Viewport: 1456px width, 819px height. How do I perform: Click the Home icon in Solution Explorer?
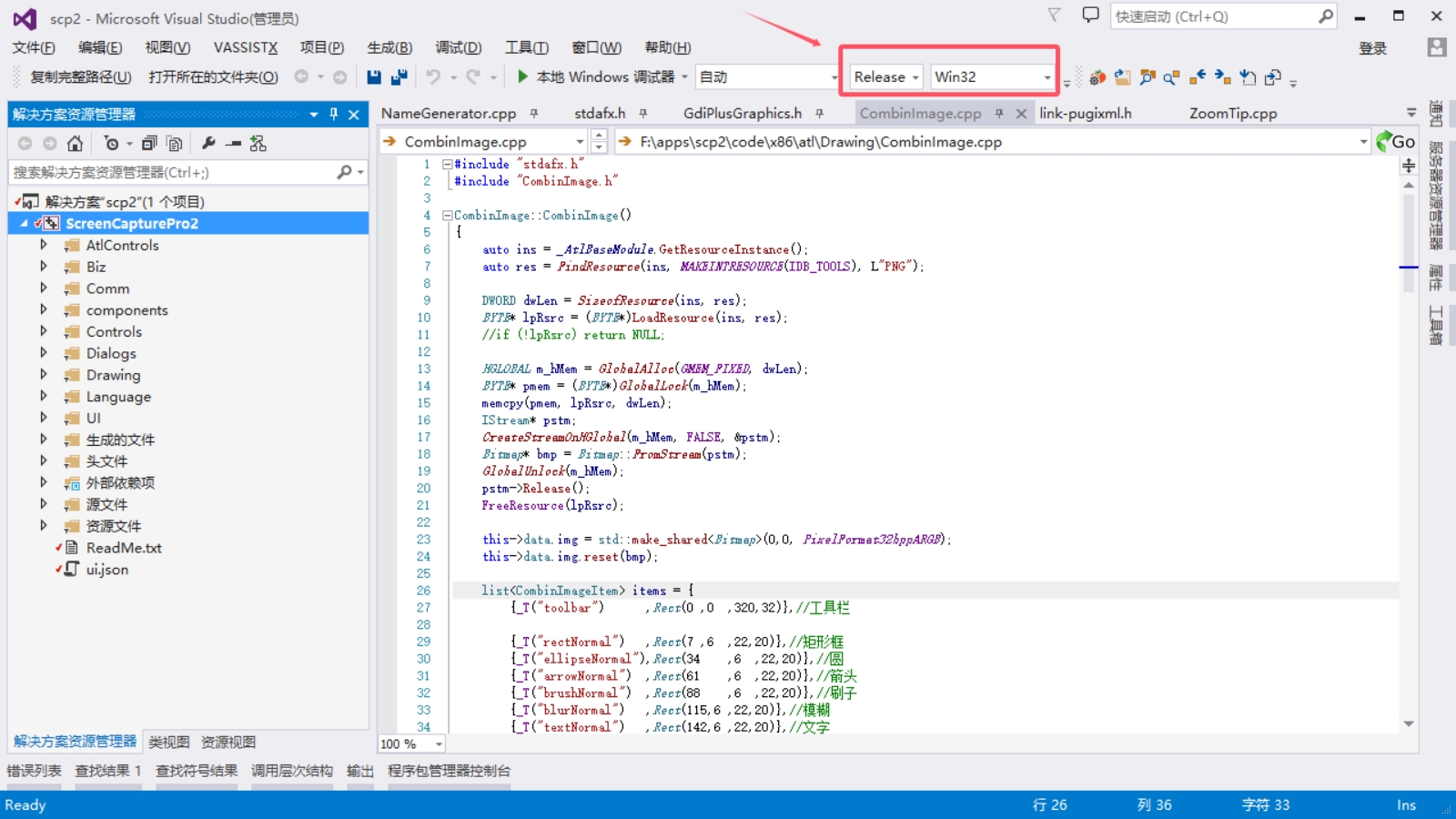point(76,144)
